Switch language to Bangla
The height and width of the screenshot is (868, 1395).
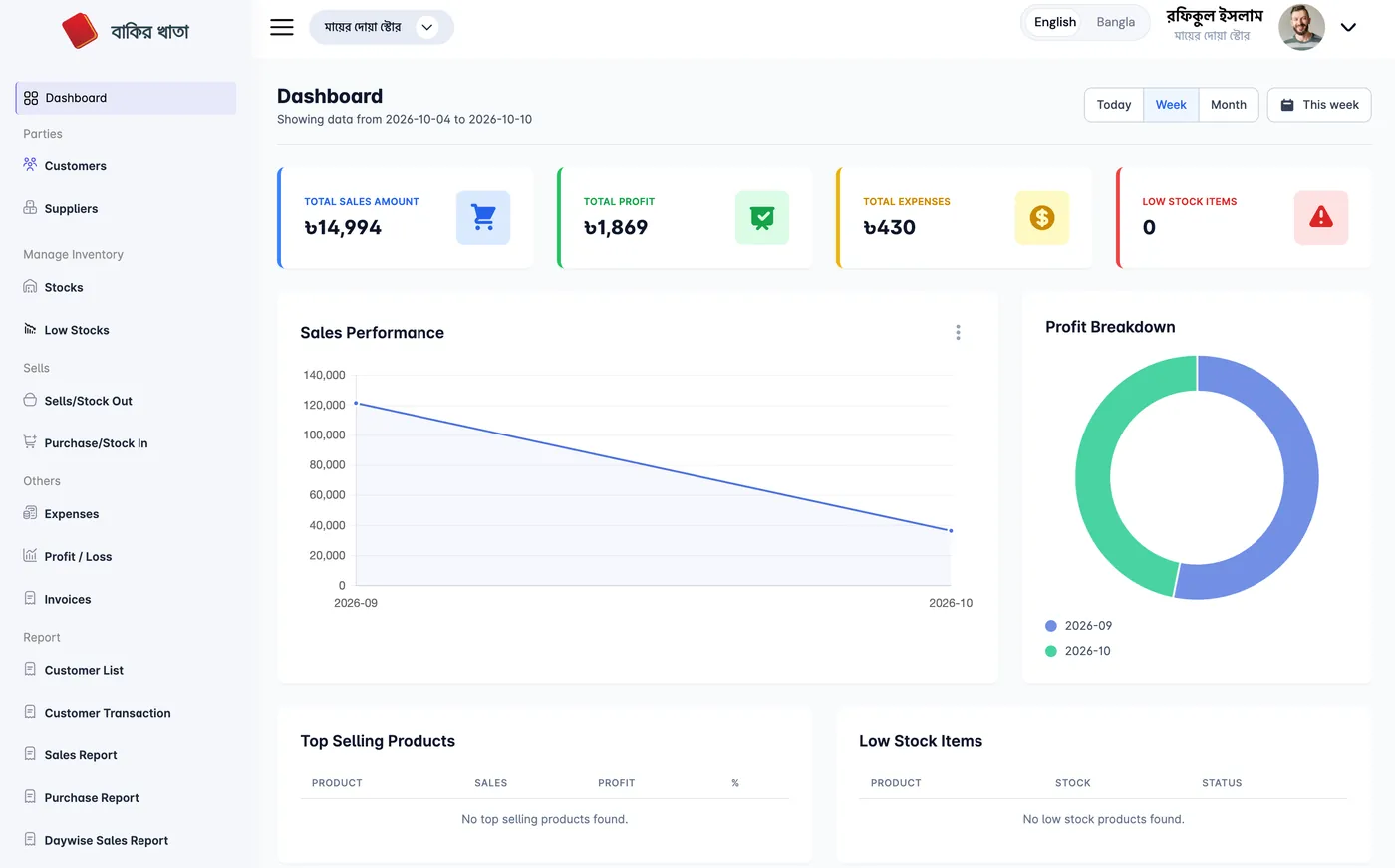coord(1115,22)
